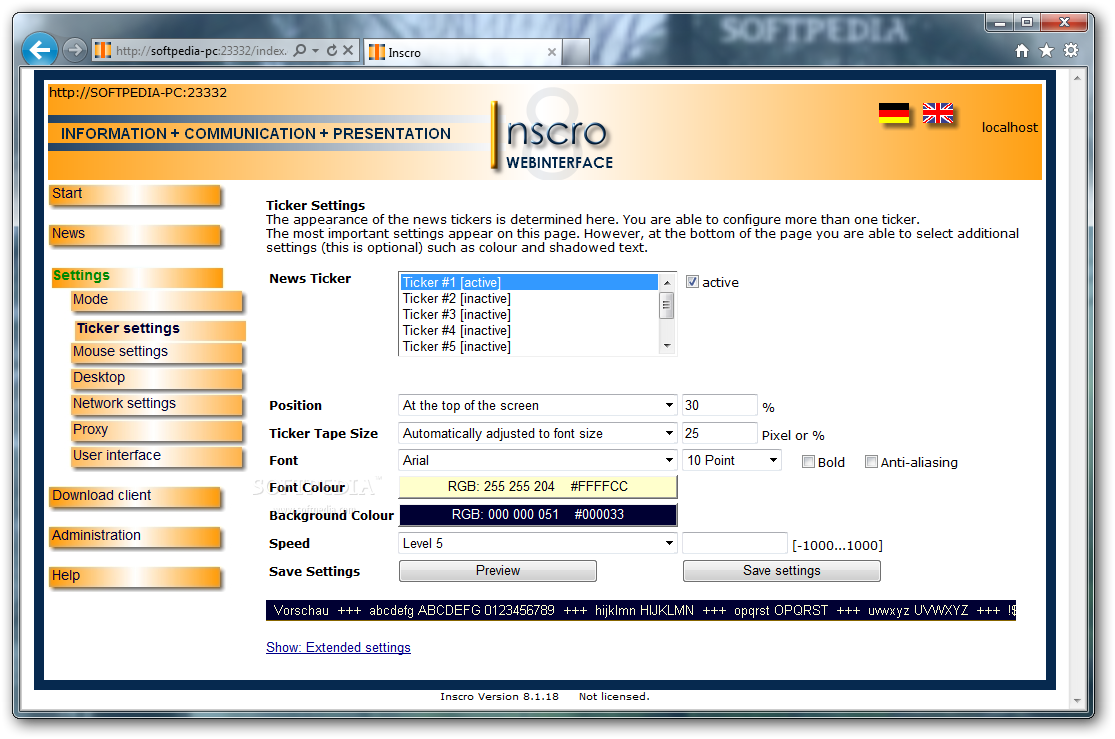Select Ticker #5 [inactive] in list

529,346
